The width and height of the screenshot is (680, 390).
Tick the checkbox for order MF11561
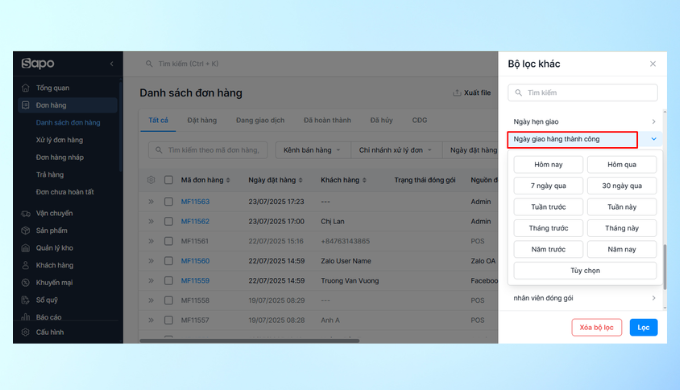(x=168, y=241)
